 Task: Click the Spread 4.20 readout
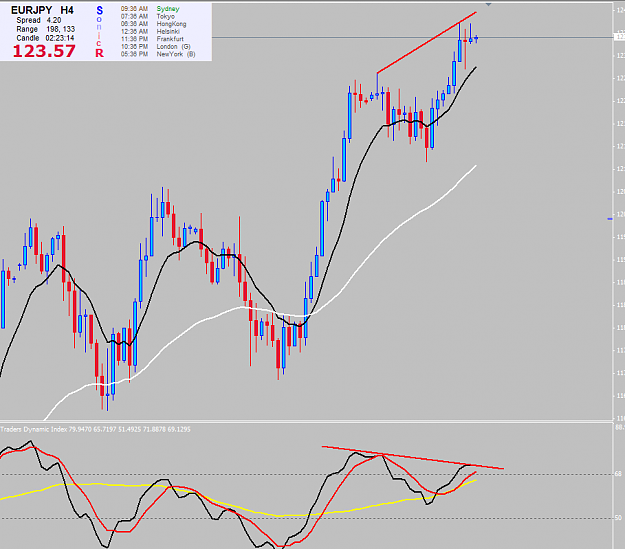[x=39, y=20]
